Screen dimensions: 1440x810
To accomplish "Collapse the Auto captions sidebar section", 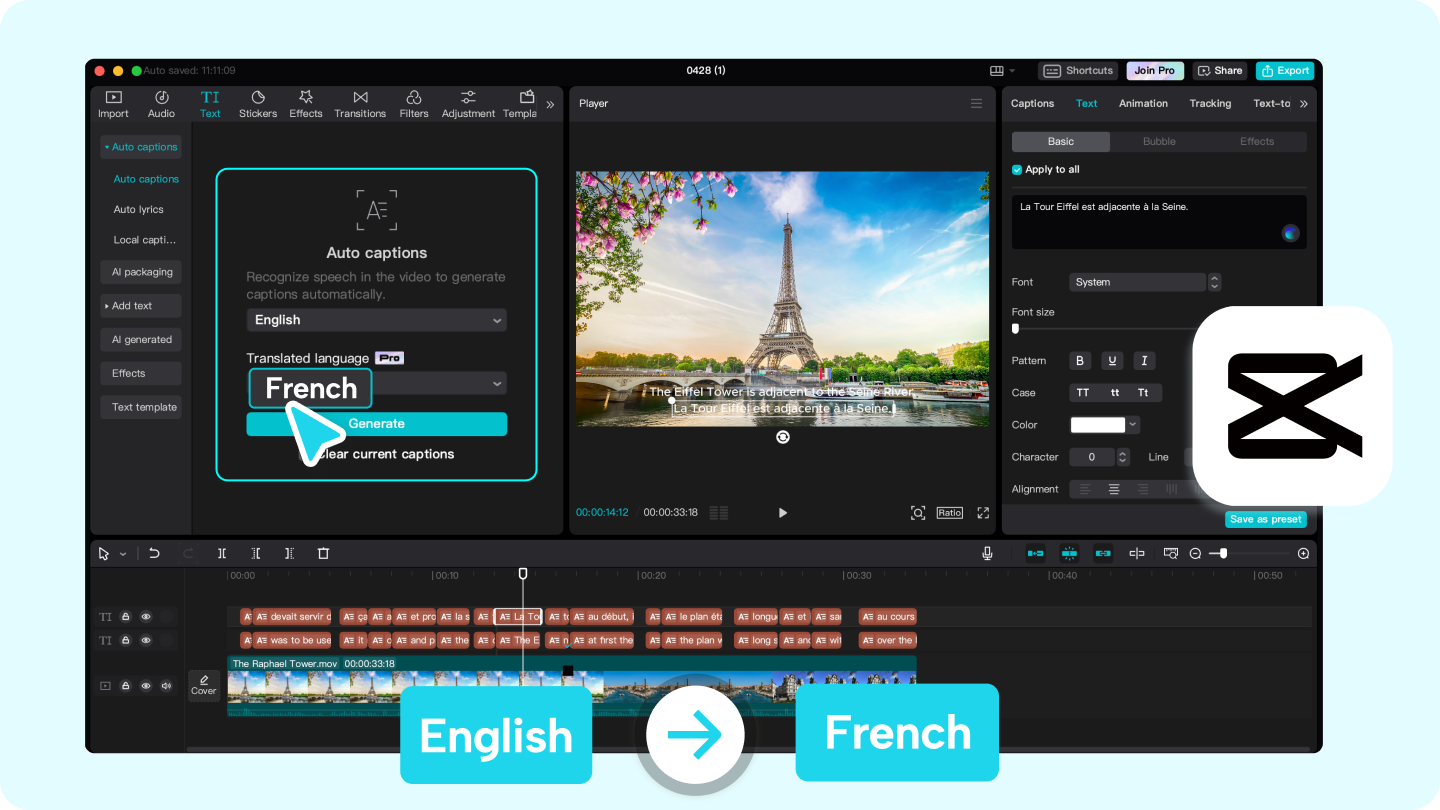I will 141,147.
